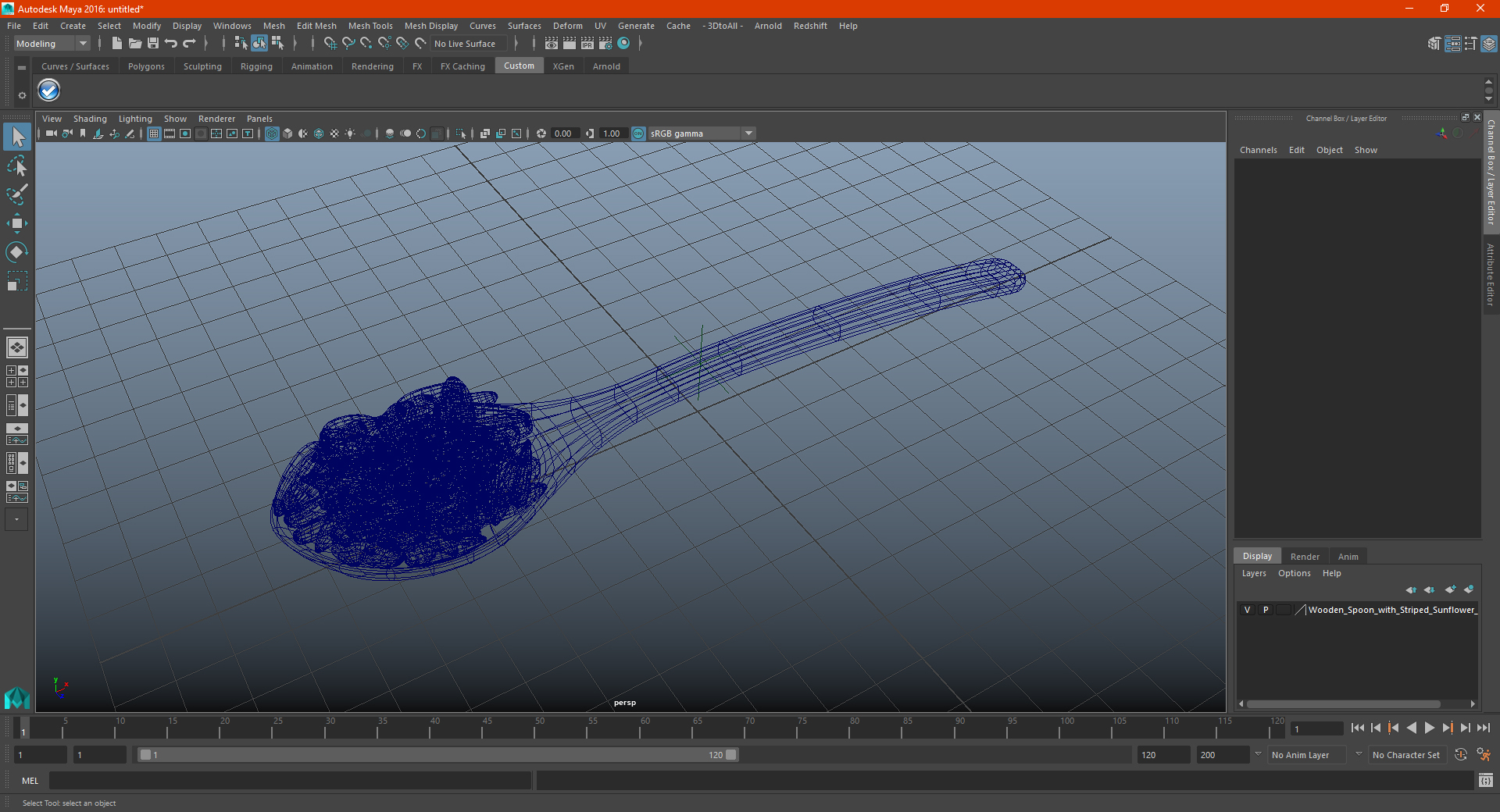Screen dimensions: 1500x812
Task: Save the scene with floppy icon
Action: click(x=152, y=44)
